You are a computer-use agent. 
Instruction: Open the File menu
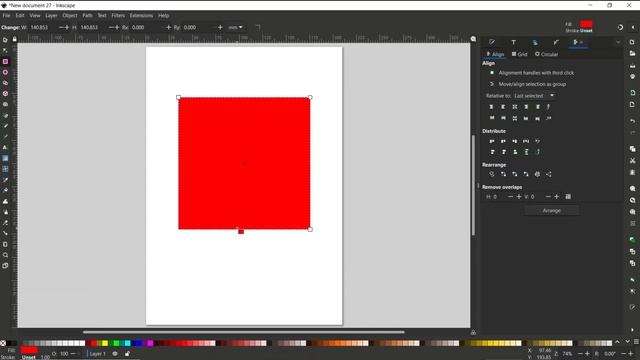tap(6, 16)
